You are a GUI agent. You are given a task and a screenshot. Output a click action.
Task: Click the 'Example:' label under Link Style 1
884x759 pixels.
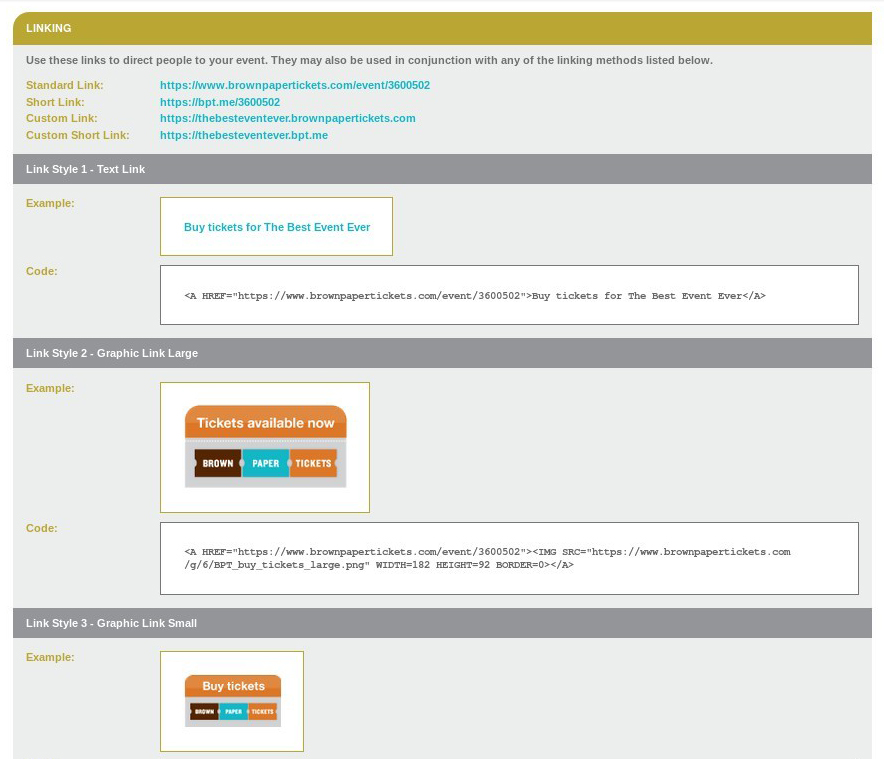point(50,203)
